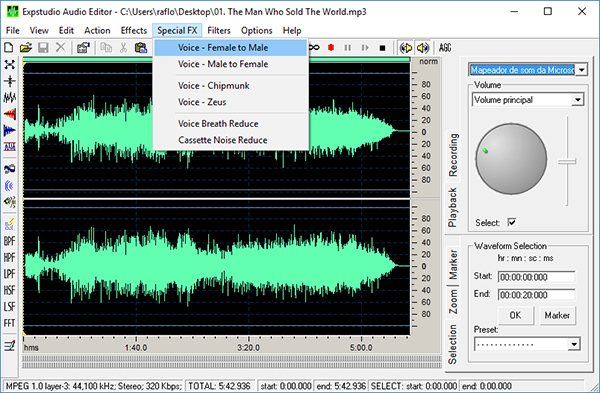The width and height of the screenshot is (600, 393).
Task: Switch to the Recording tab
Action: click(x=453, y=155)
